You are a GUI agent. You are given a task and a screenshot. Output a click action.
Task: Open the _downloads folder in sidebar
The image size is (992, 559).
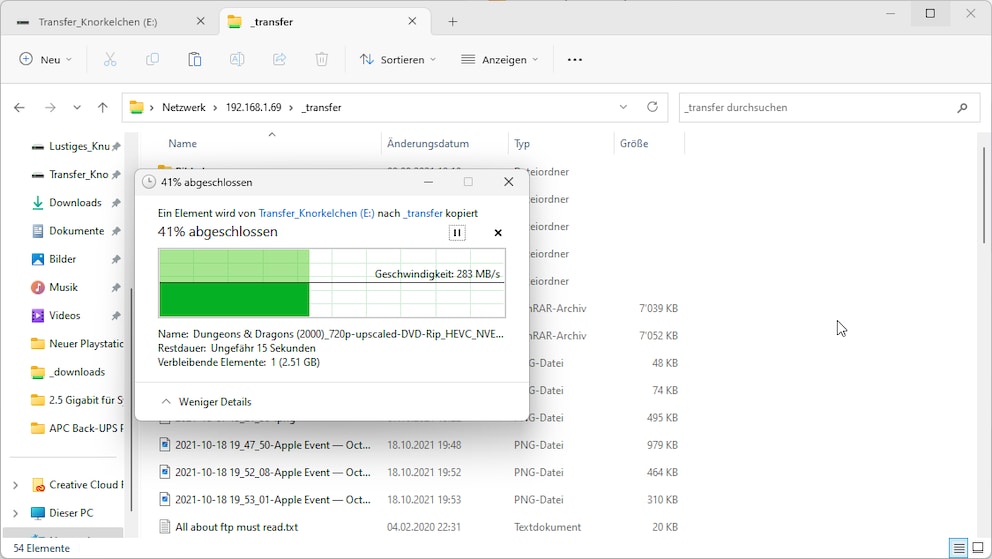[76, 372]
